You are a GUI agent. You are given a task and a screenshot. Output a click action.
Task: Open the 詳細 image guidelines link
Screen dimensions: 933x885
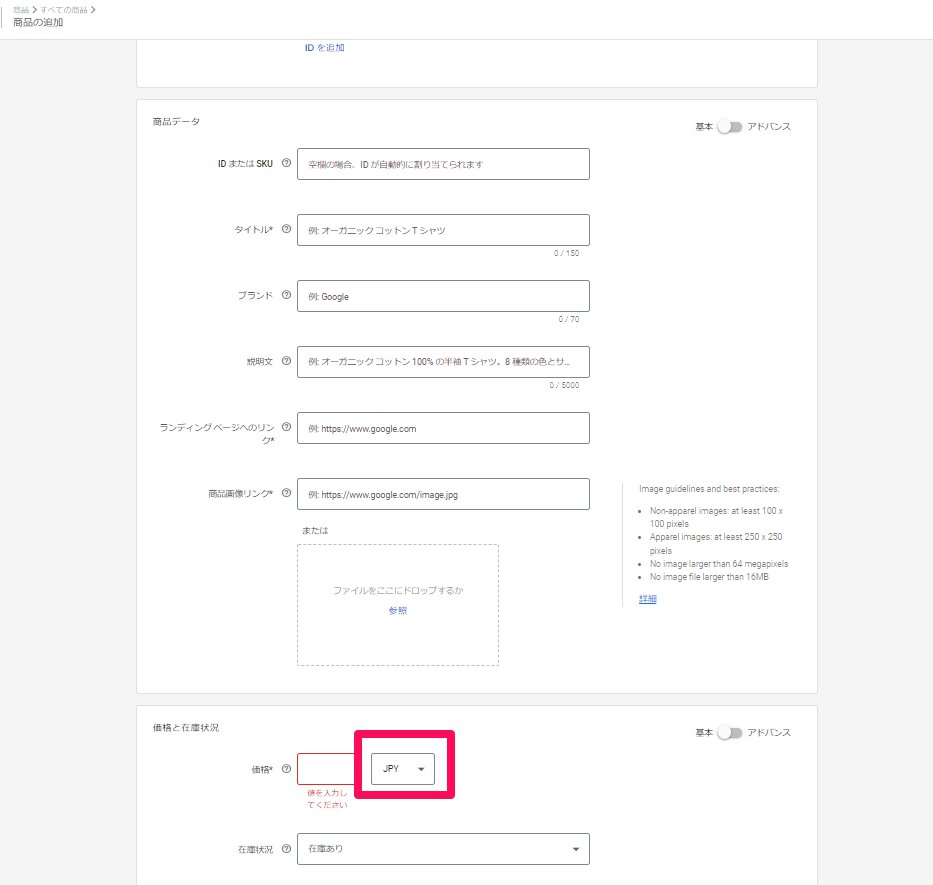coord(647,599)
